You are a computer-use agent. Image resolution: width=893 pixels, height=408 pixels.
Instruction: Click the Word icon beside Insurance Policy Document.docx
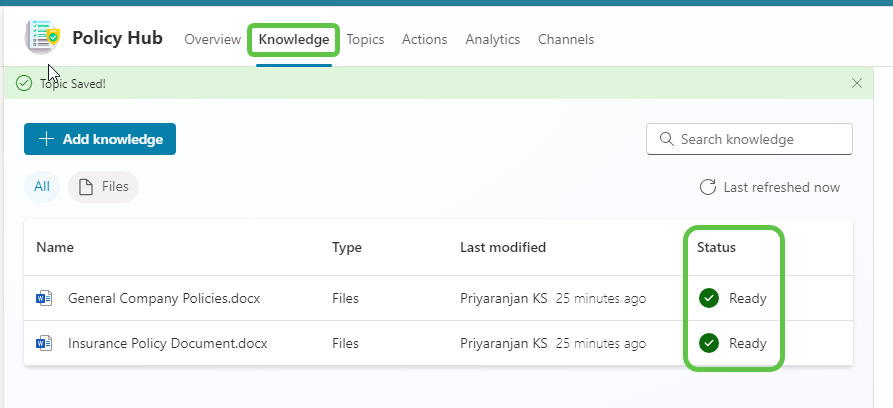[x=44, y=343]
